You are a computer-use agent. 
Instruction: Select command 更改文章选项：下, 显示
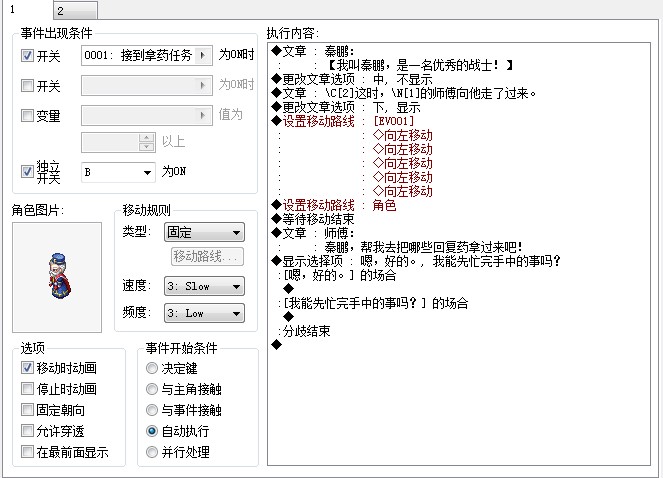pyautogui.click(x=346, y=107)
